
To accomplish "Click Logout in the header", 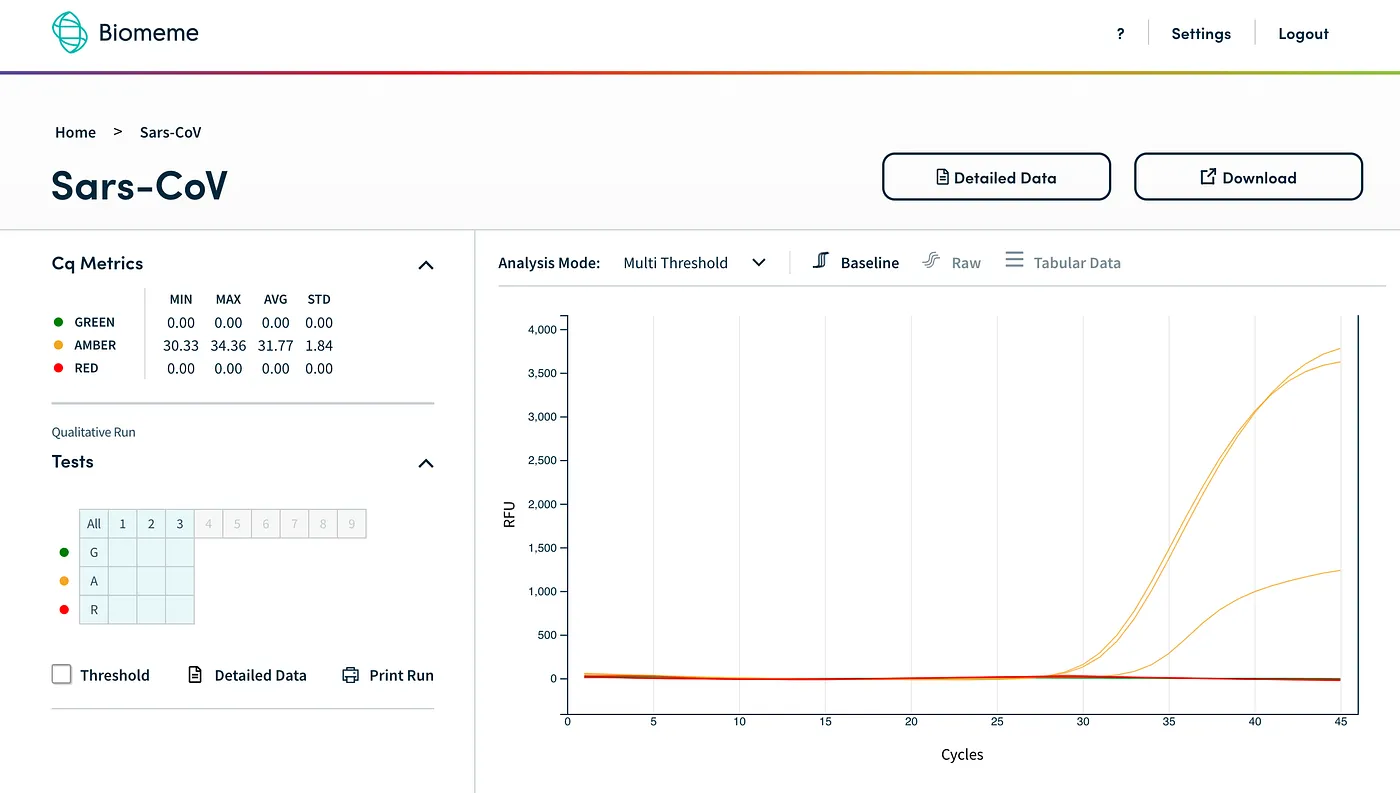I will coord(1303,33).
